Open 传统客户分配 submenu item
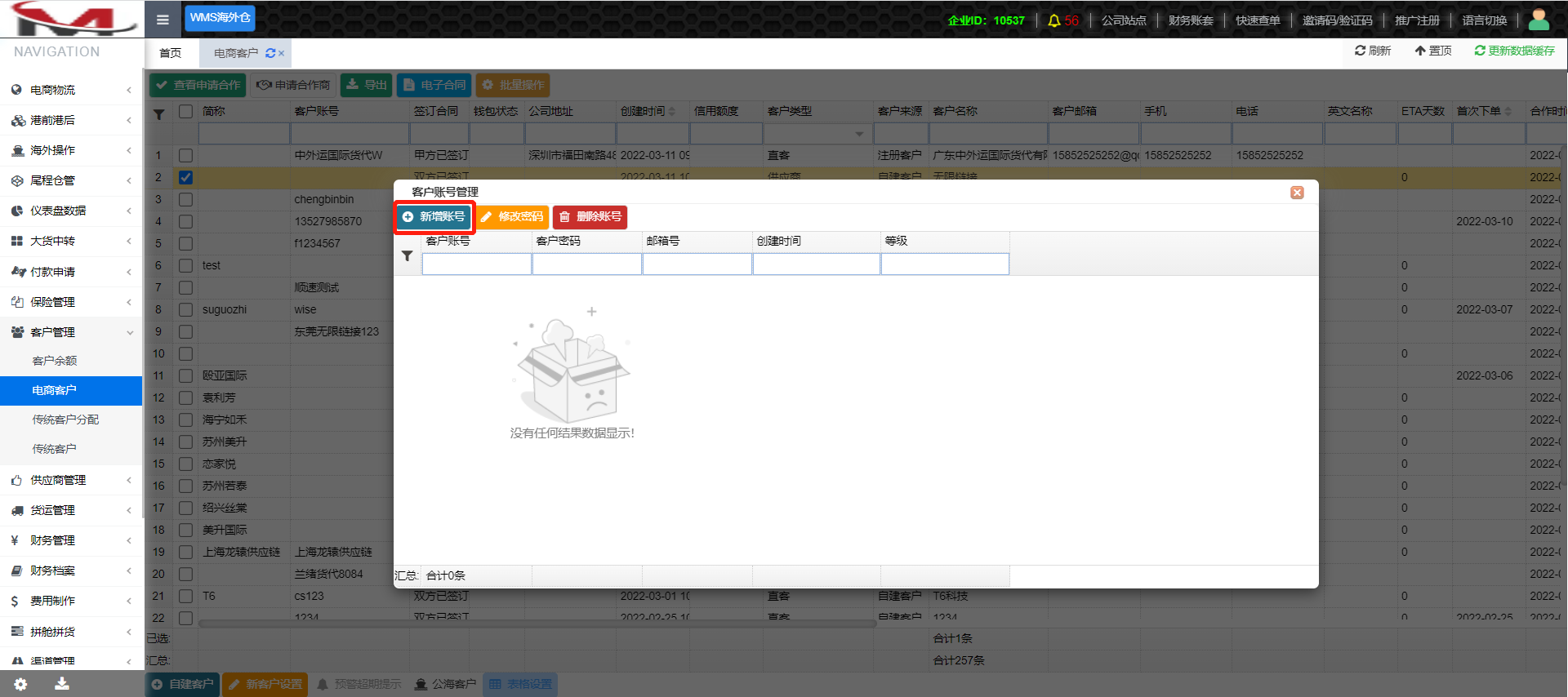 coord(72,420)
